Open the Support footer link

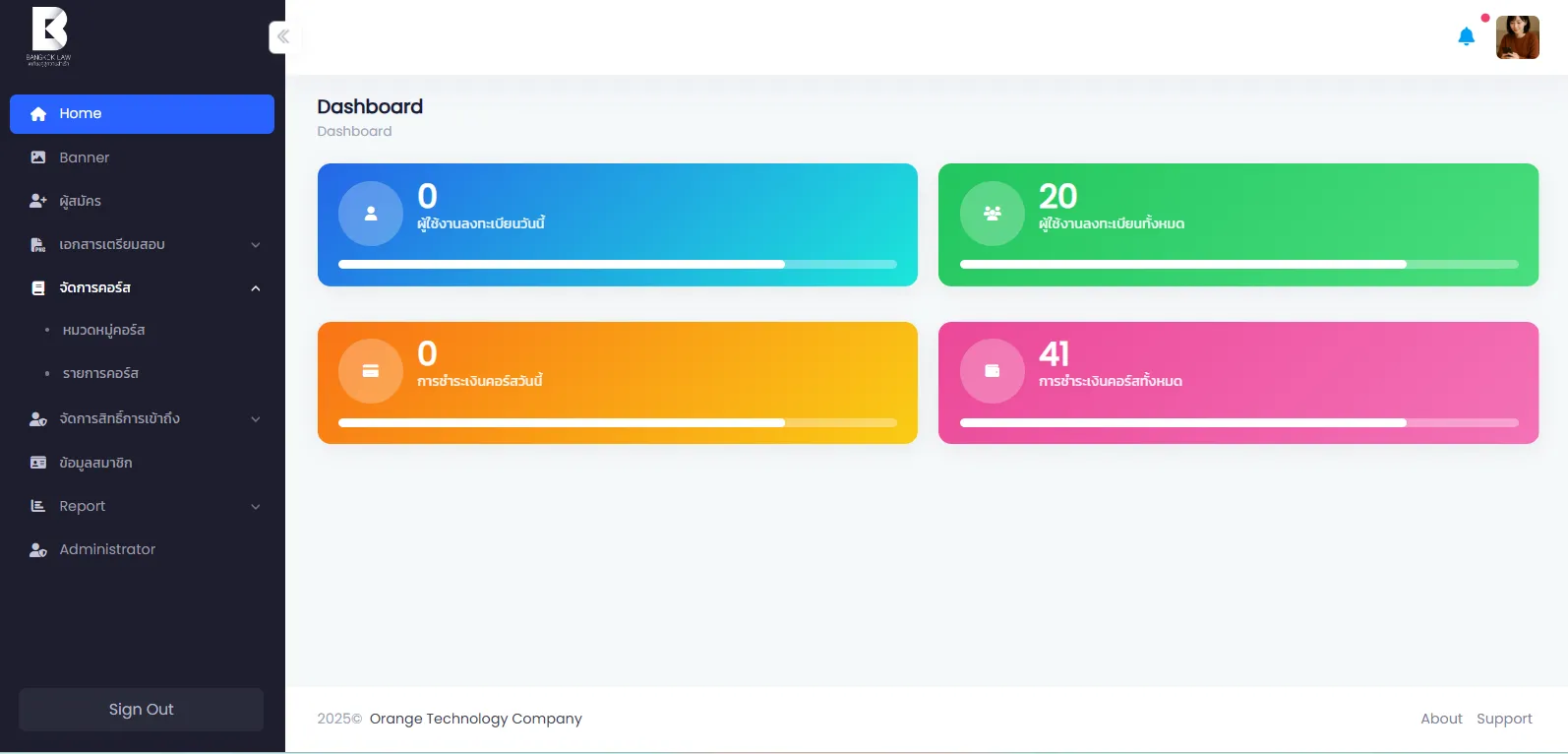click(1504, 719)
